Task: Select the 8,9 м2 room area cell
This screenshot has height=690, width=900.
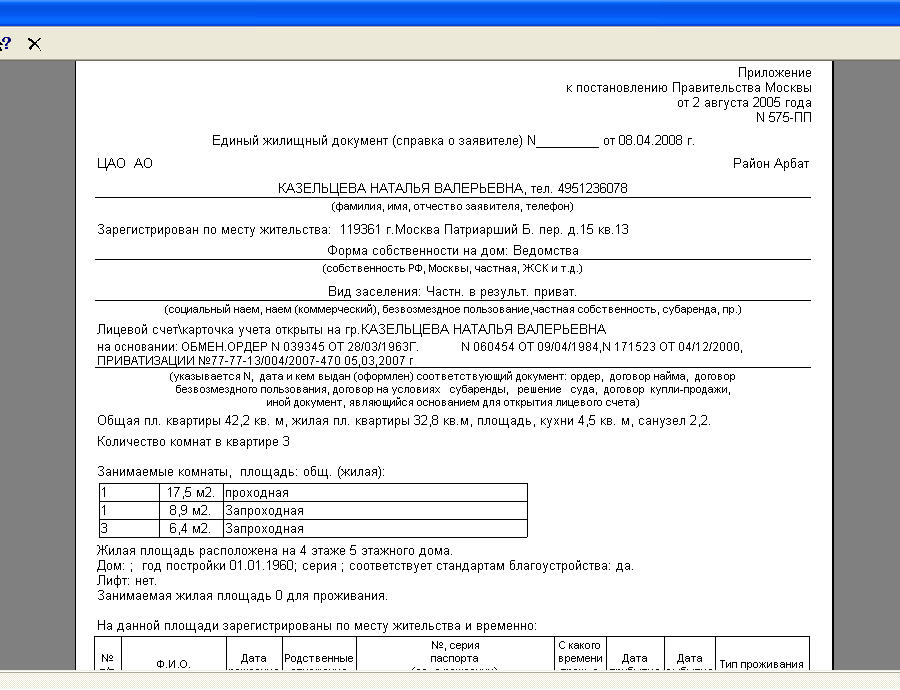Action: [191, 510]
